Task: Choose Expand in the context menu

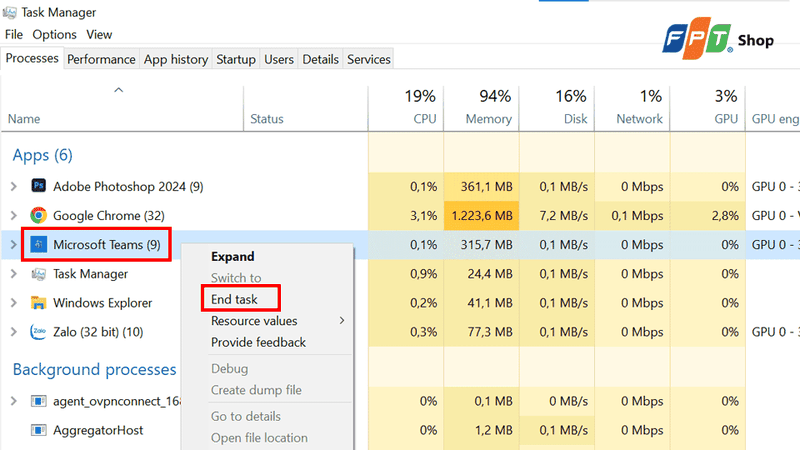Action: click(x=233, y=256)
